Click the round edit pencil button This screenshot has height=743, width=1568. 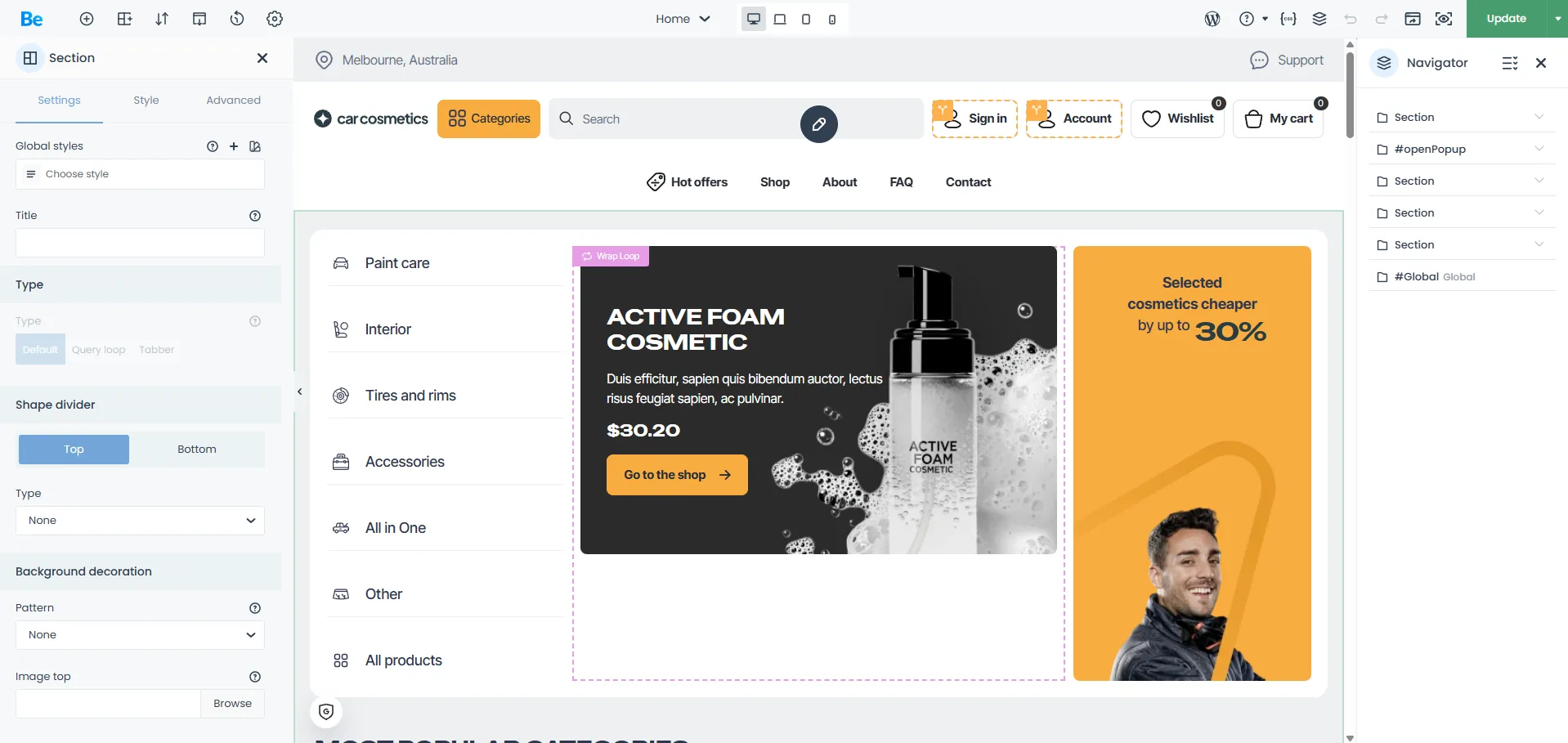[x=819, y=124]
